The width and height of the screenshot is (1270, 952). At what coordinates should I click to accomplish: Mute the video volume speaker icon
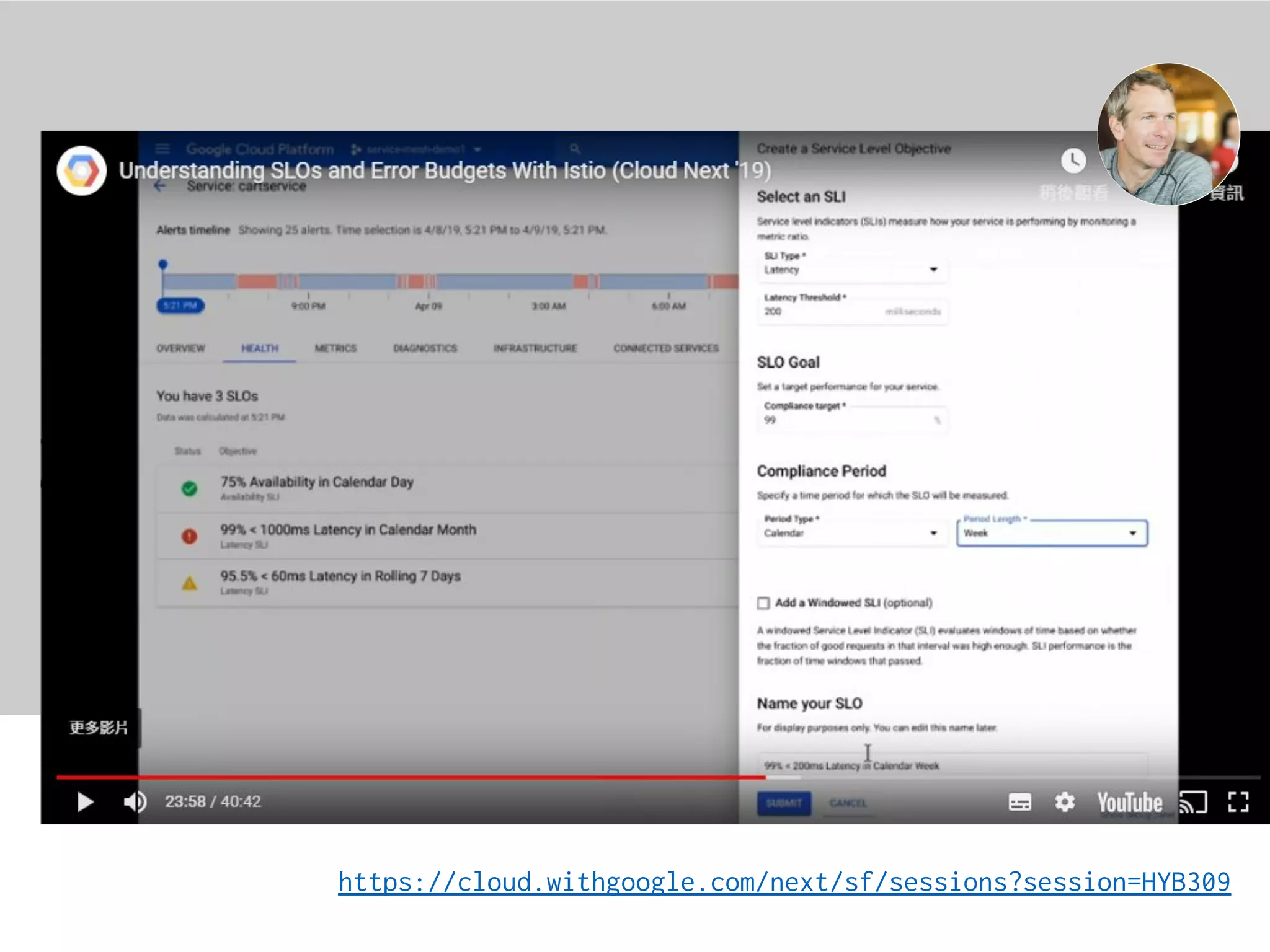point(135,802)
